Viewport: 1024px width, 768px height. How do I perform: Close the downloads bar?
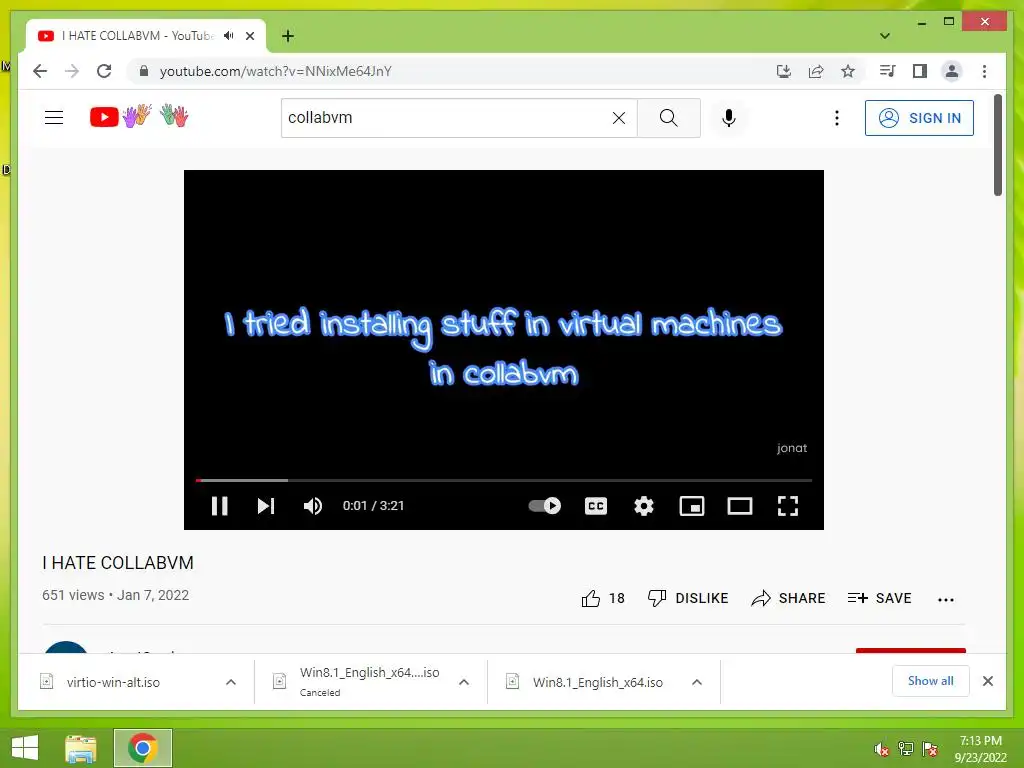(987, 681)
